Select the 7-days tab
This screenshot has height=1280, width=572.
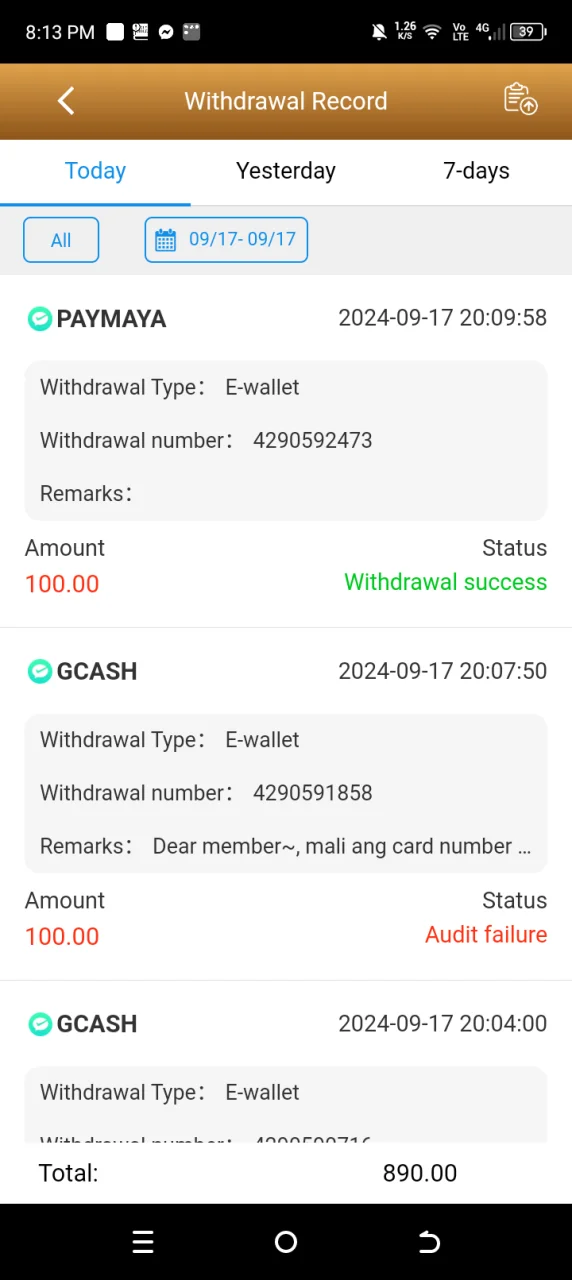tap(476, 171)
